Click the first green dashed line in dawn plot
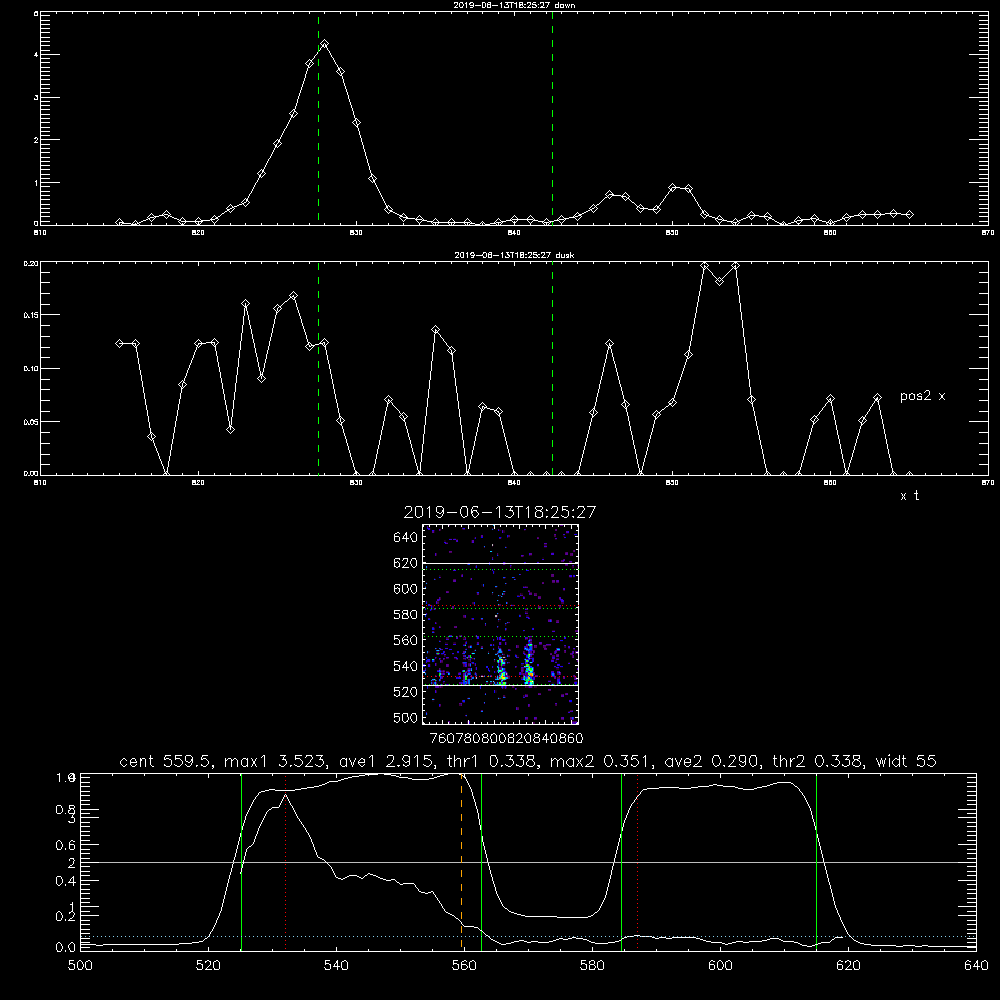 [318, 118]
